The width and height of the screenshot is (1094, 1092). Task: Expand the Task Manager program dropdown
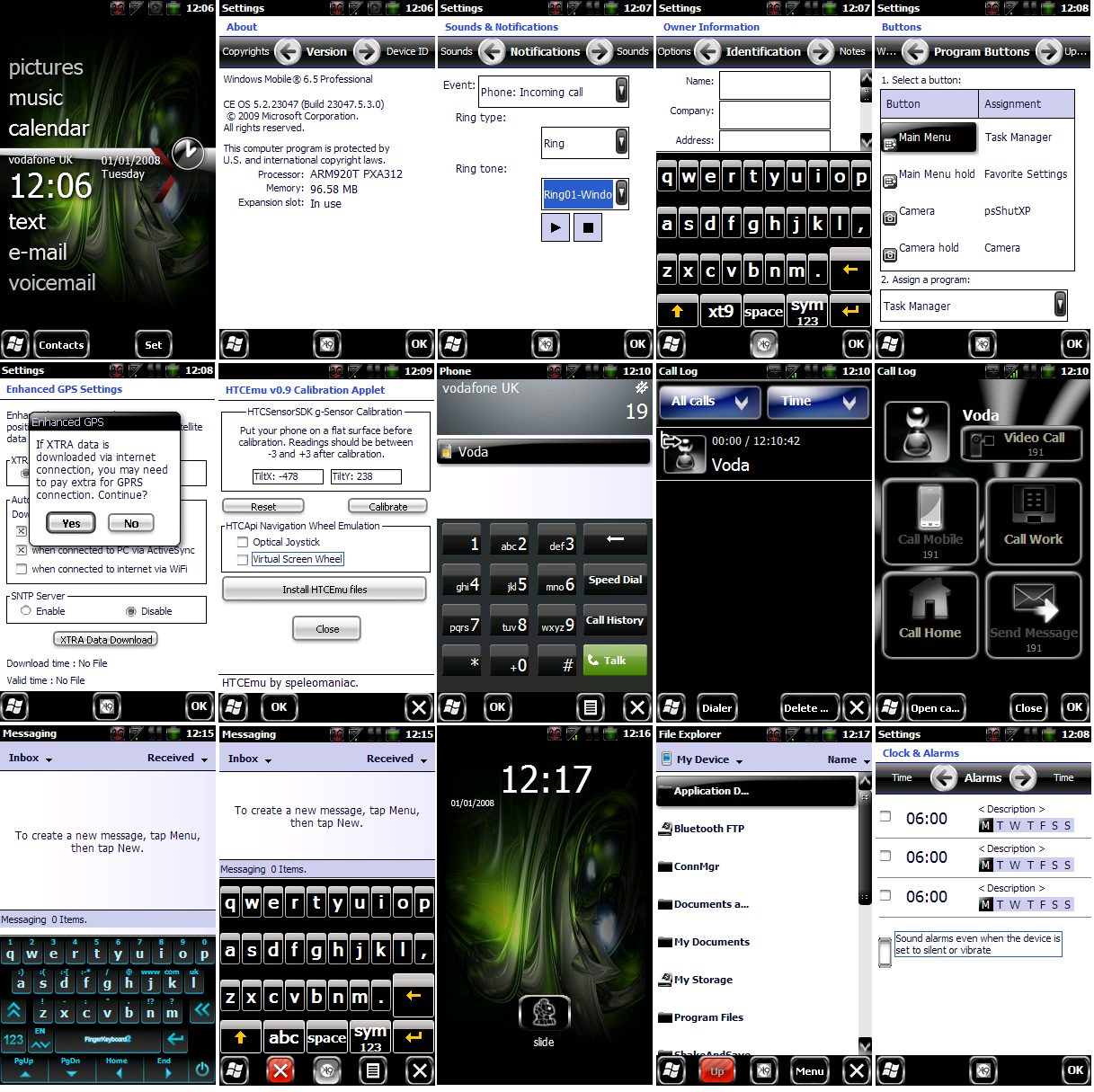(x=1060, y=306)
